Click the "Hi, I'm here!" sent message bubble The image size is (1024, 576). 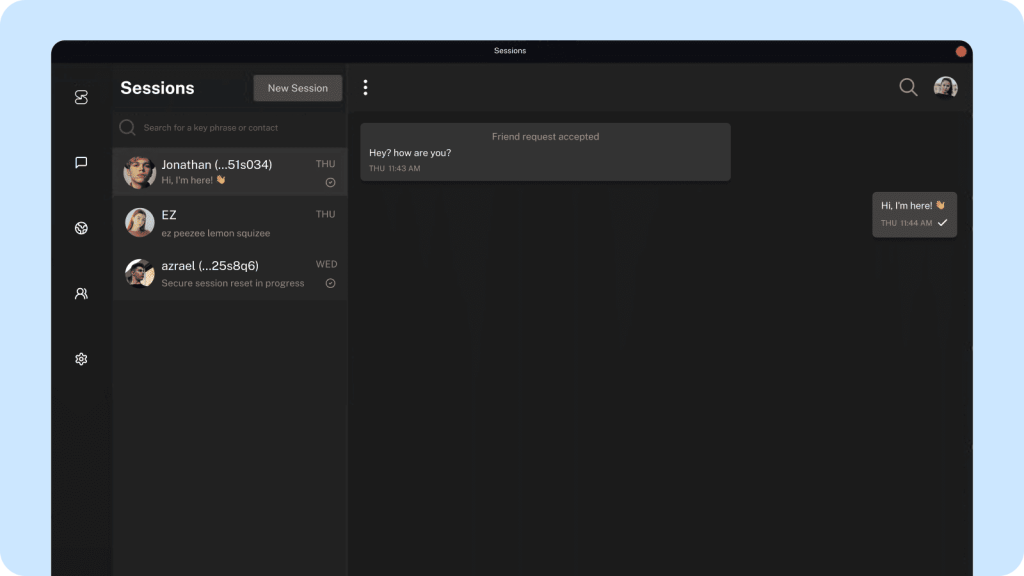click(x=914, y=214)
